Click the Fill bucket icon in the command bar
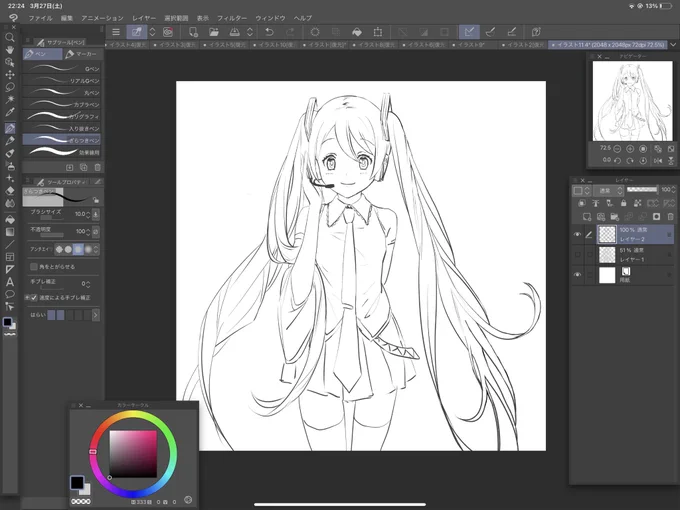The width and height of the screenshot is (680, 510). 356,32
